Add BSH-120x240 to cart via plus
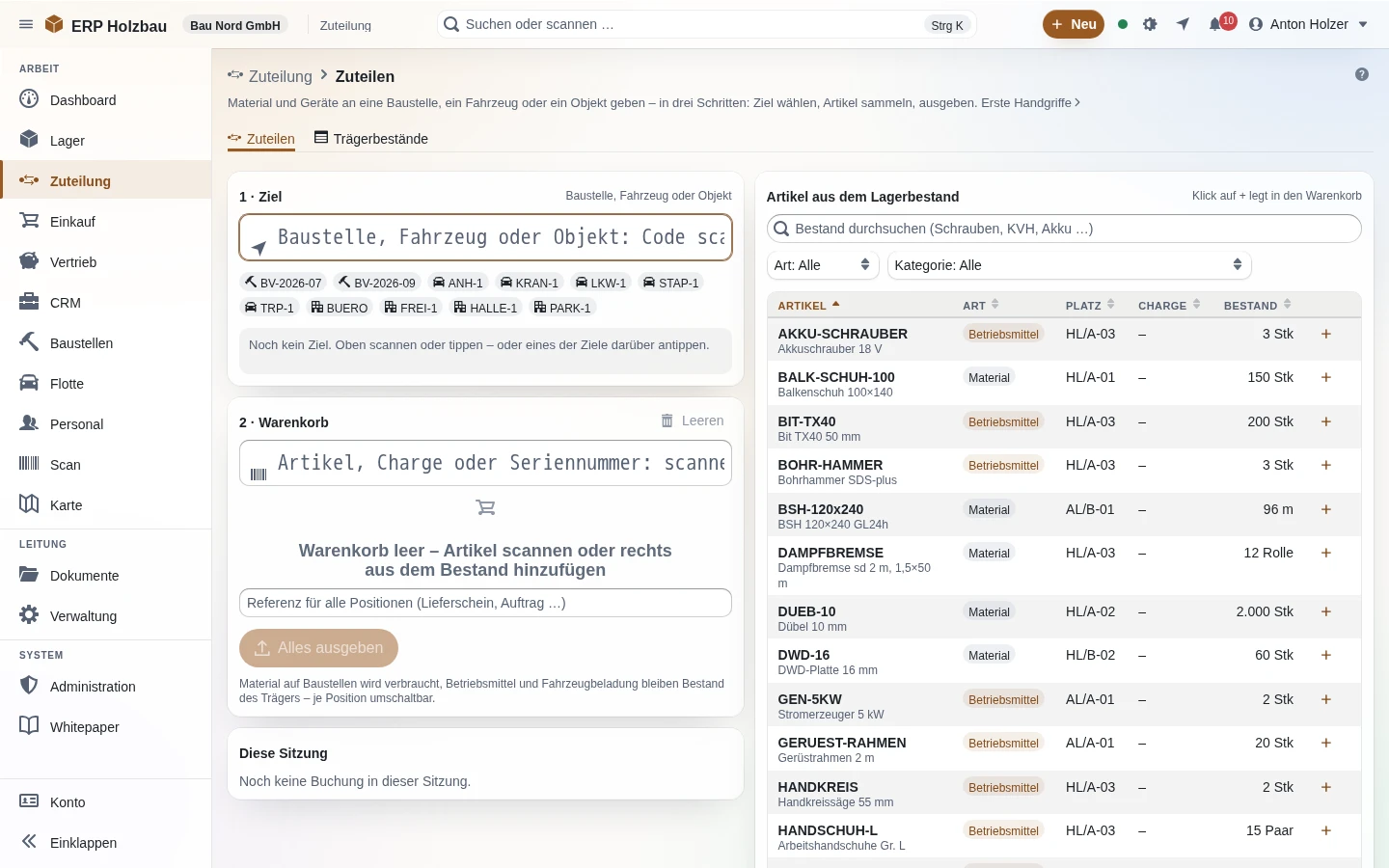Viewport: 1389px width, 868px height. coord(1326,509)
